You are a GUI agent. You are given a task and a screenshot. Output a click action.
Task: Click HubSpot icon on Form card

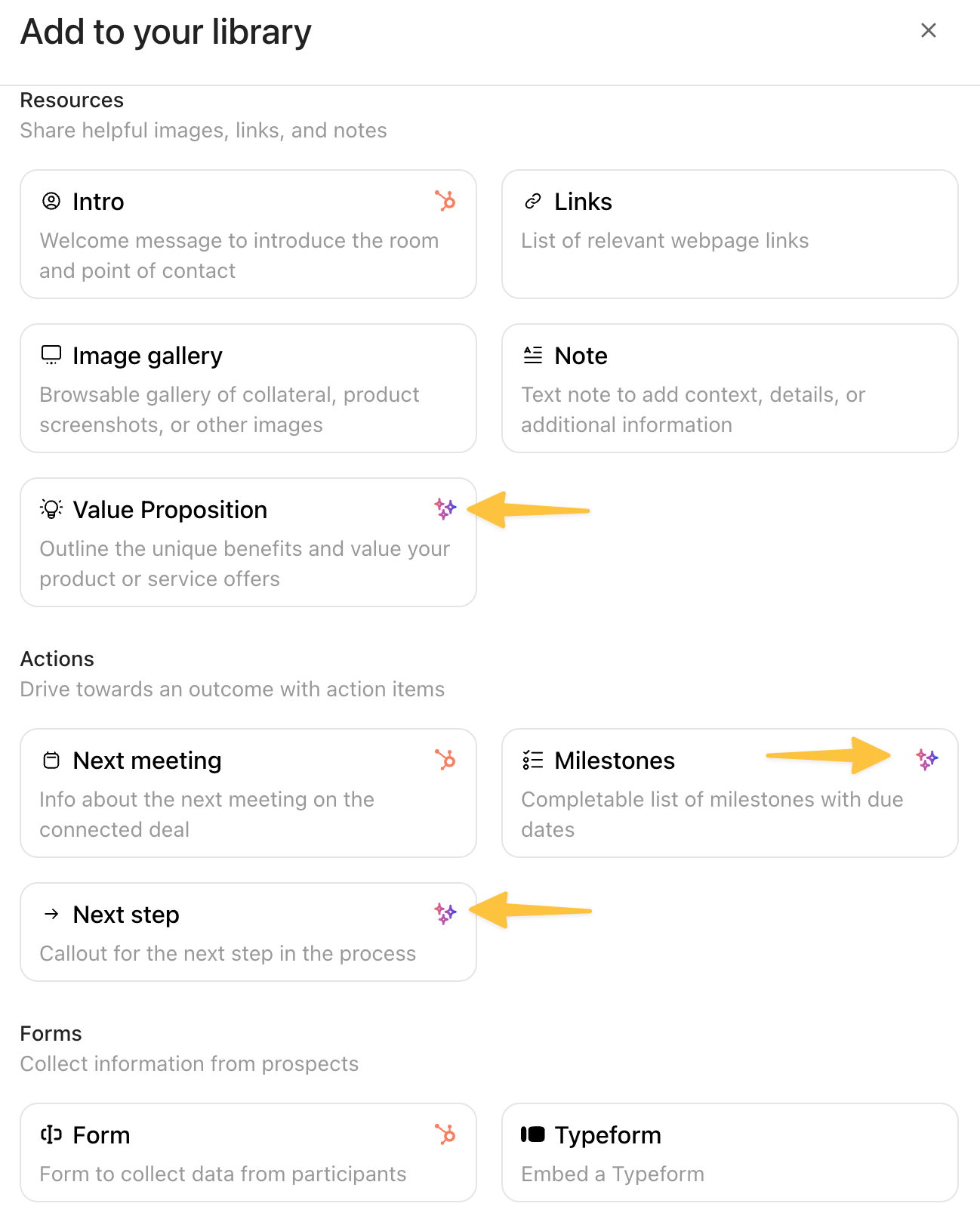pos(445,1134)
